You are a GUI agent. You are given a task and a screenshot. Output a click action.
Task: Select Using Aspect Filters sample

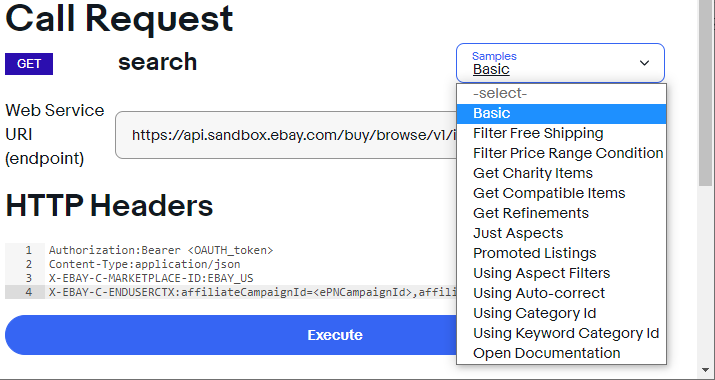561,273
